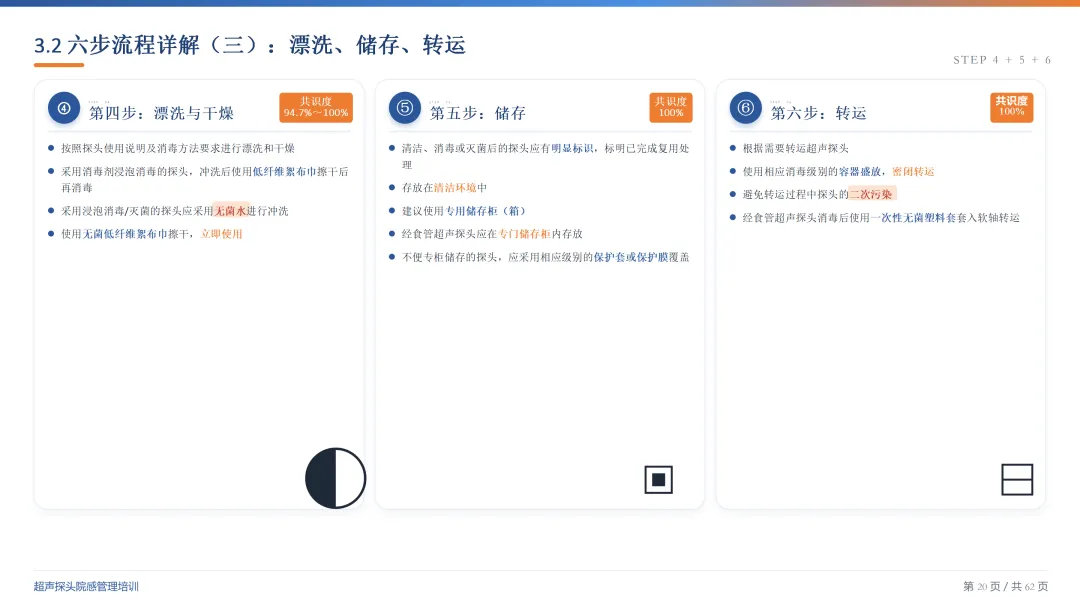Click footer text 超声探头院感管理培训
Viewport: 1080px width, 608px height.
pyautogui.click(x=86, y=587)
